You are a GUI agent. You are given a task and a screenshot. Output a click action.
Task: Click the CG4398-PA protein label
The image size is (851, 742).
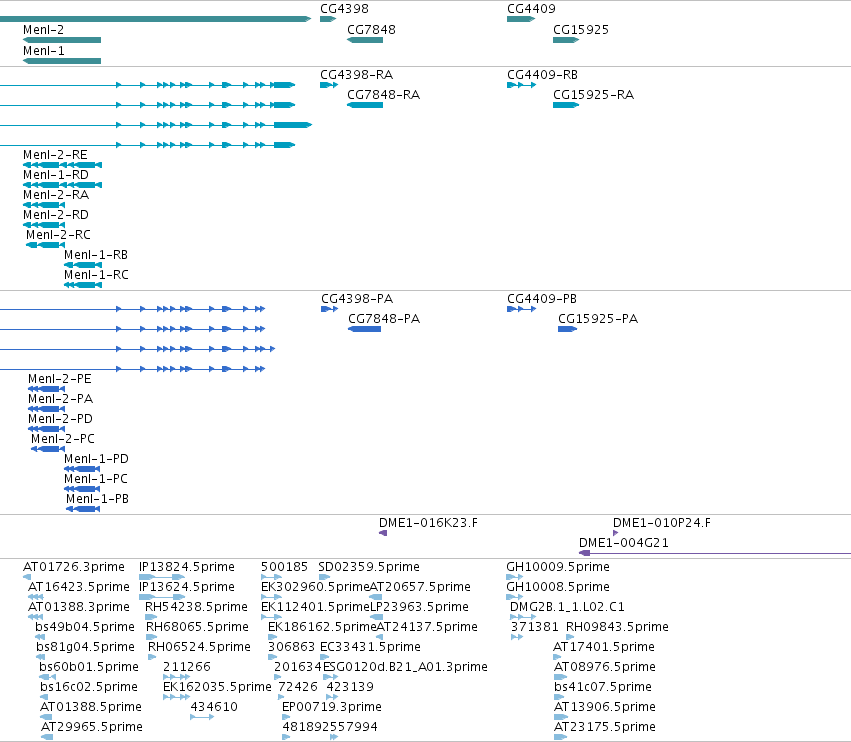(357, 299)
